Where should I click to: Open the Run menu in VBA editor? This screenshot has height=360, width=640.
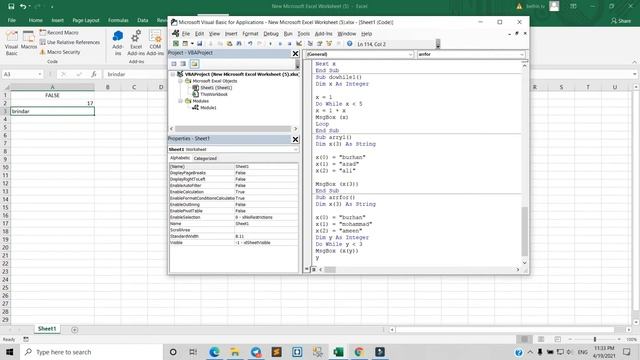click(288, 33)
